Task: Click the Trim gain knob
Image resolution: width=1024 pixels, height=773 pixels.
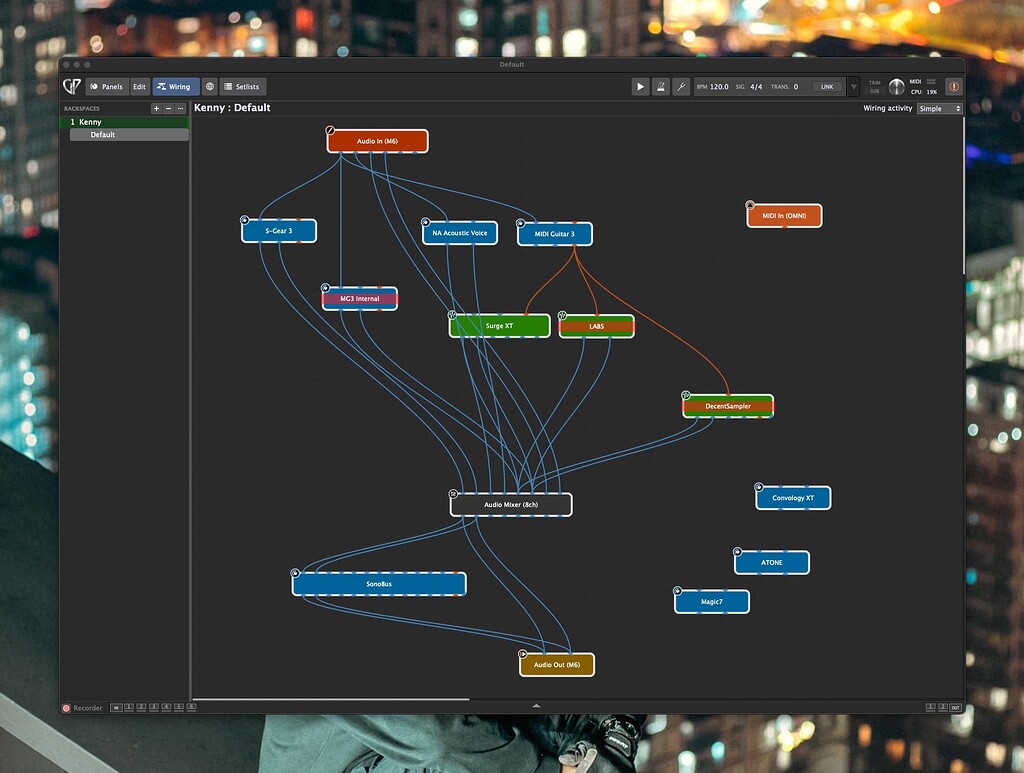Action: click(x=896, y=87)
